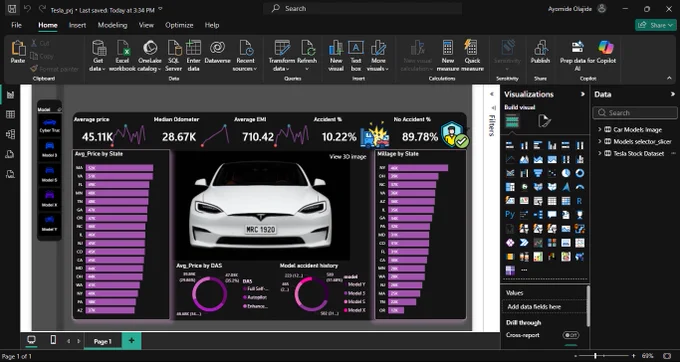The width and height of the screenshot is (680, 362).
Task: Insert a New visual
Action: (336, 55)
